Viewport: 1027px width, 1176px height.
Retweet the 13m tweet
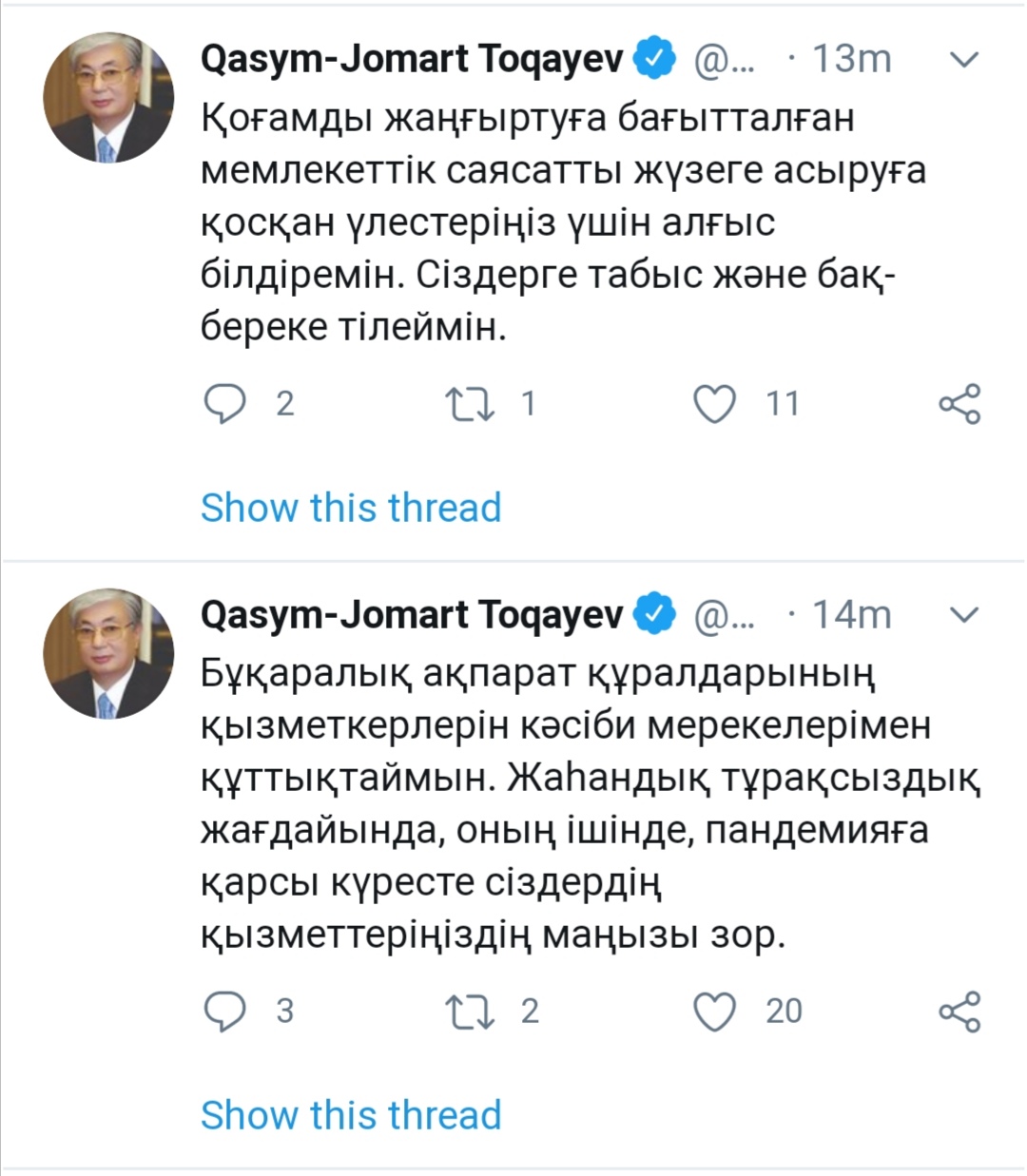tap(470, 404)
